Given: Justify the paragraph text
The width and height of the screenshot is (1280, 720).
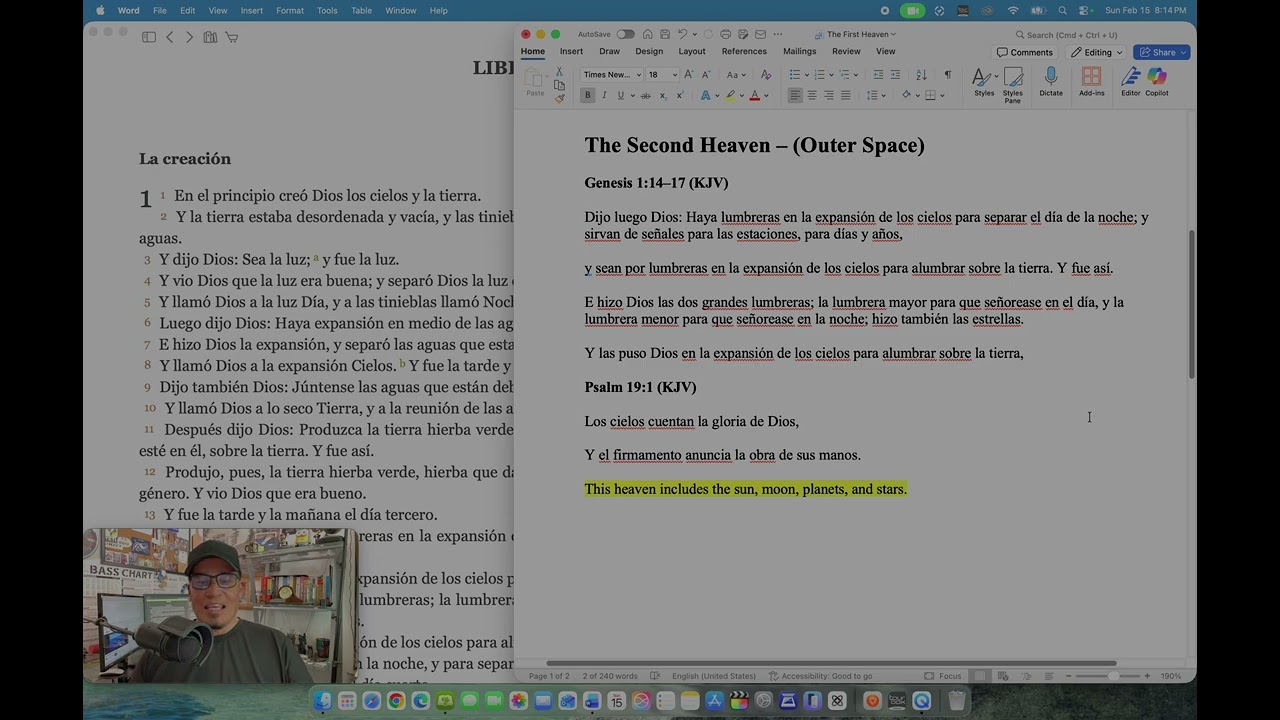Looking at the screenshot, I should 845,95.
